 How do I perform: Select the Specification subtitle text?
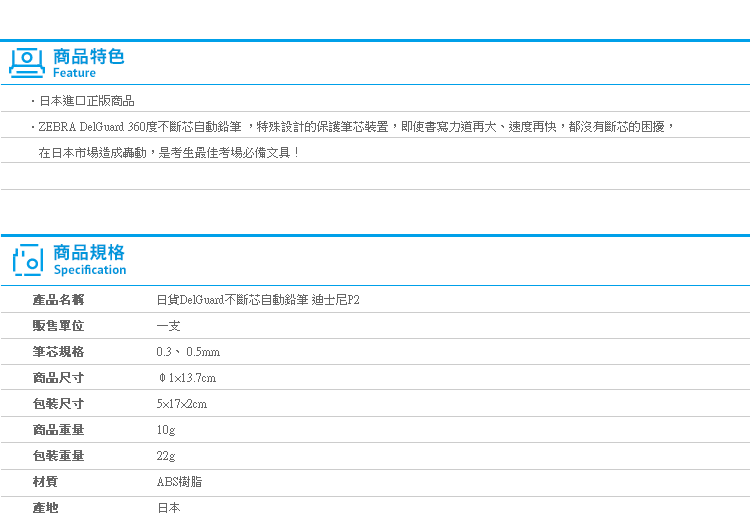pos(90,270)
